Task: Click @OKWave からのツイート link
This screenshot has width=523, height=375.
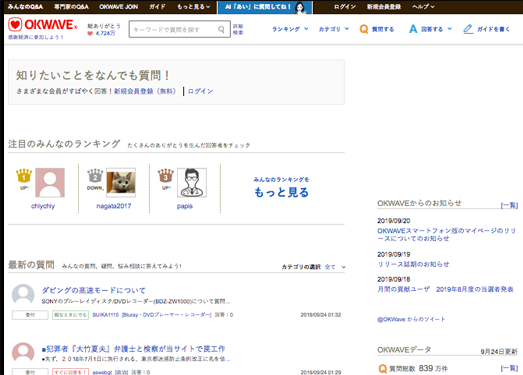Action: [x=411, y=319]
